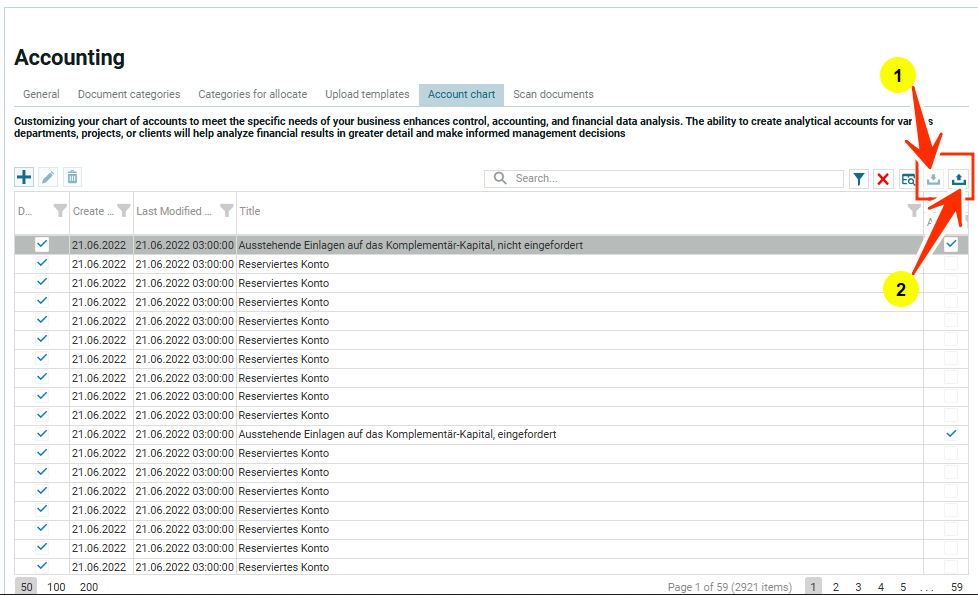
Task: Toggle the right-side checkbox in highlighted first row
Action: (951, 244)
